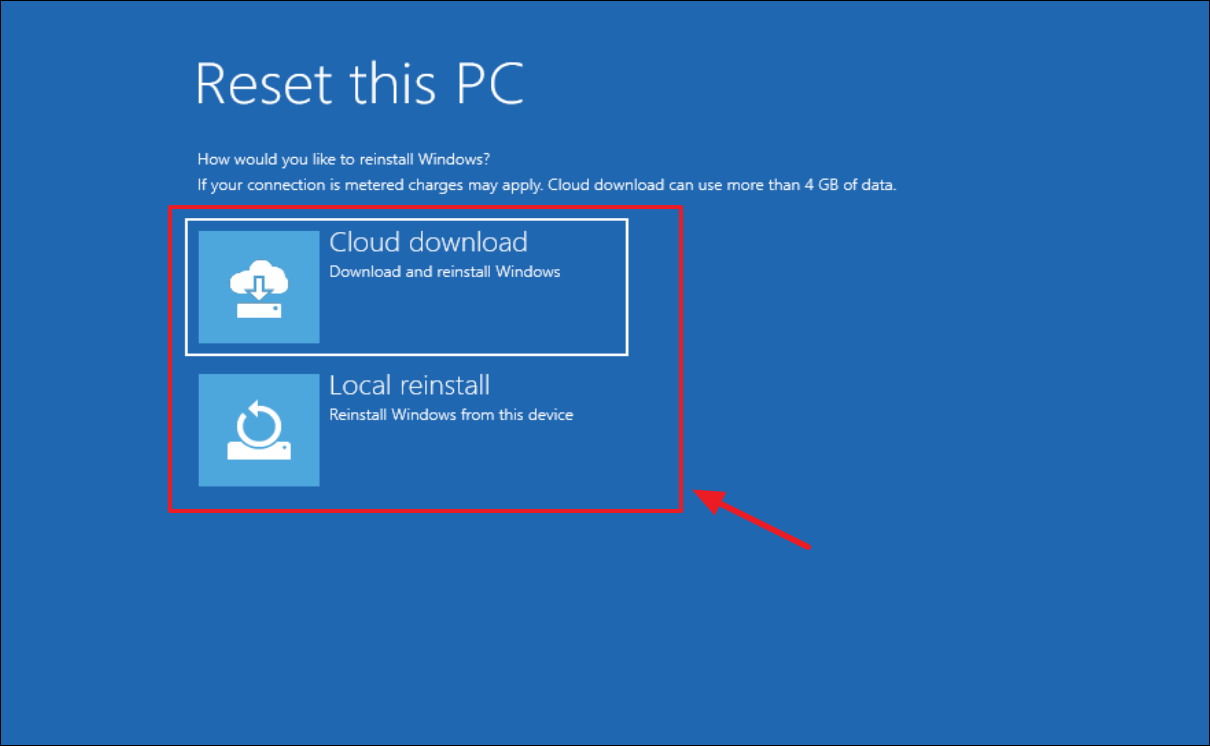Click 'Download and reinstall Windows' description
1210x746 pixels.
445,271
